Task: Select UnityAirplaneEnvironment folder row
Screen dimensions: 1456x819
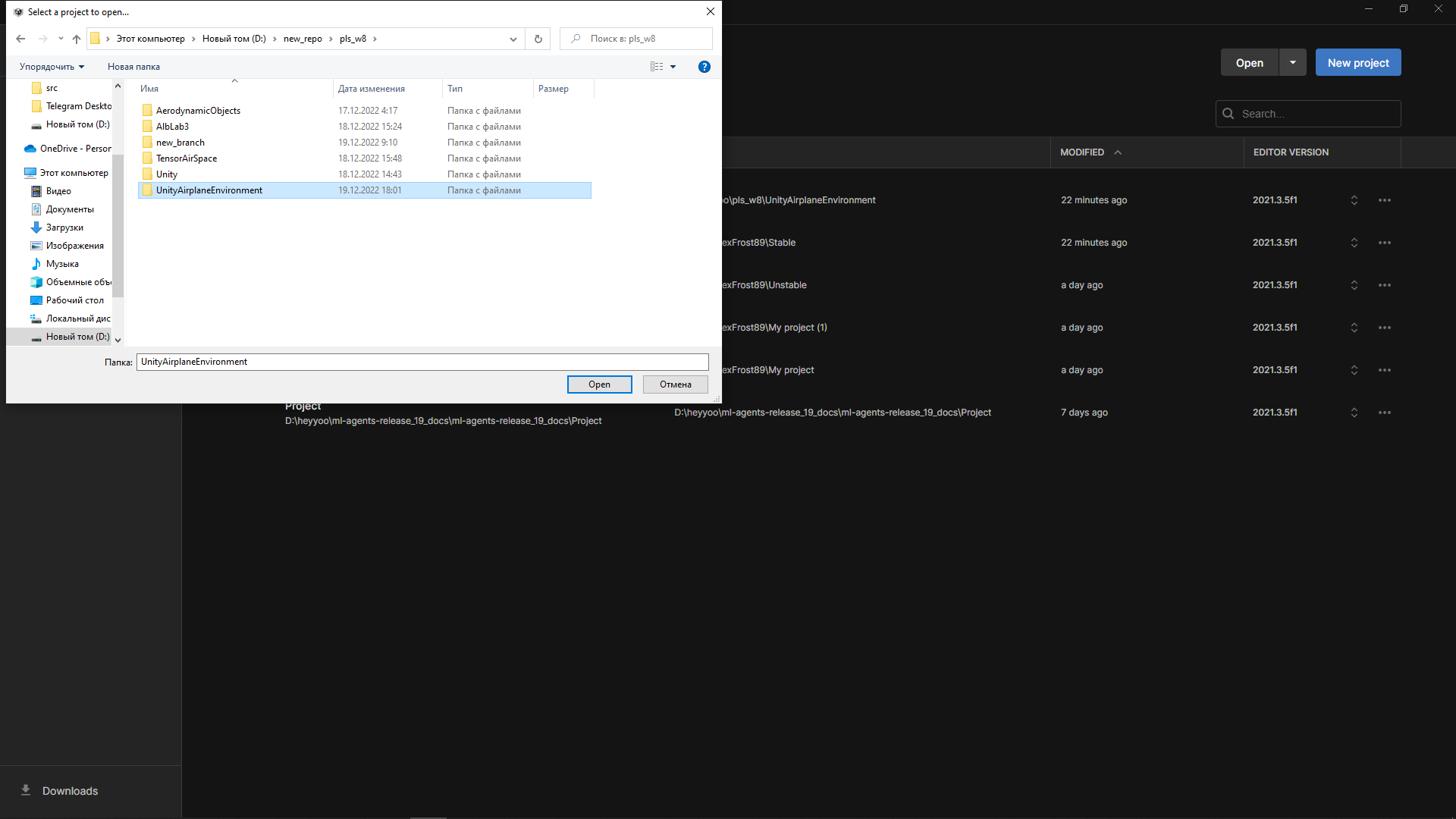Action: [x=365, y=190]
